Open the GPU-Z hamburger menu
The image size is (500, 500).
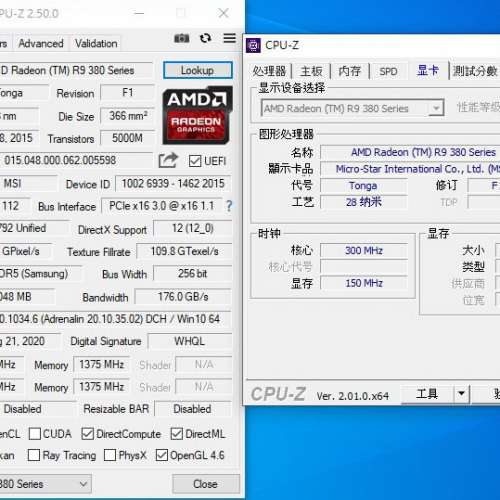(x=229, y=38)
